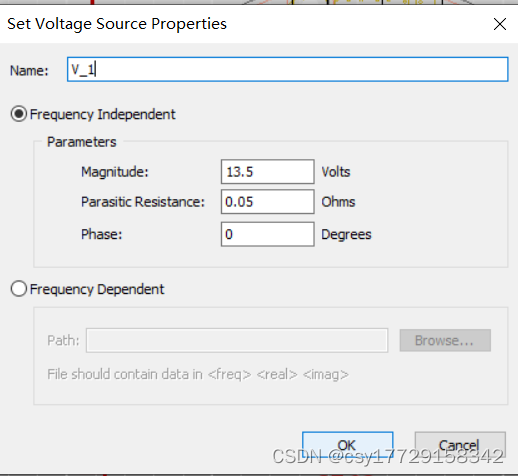Image resolution: width=518 pixels, height=476 pixels.
Task: Select the Frequency Dependent radio circle
Action: coord(19,289)
